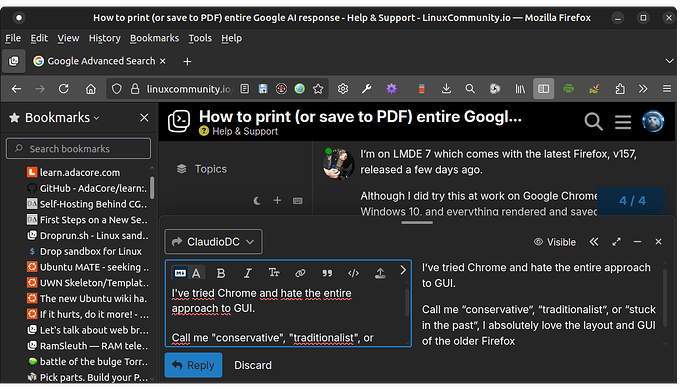
Task: Insert hyperlink in composer
Action: coord(300,274)
